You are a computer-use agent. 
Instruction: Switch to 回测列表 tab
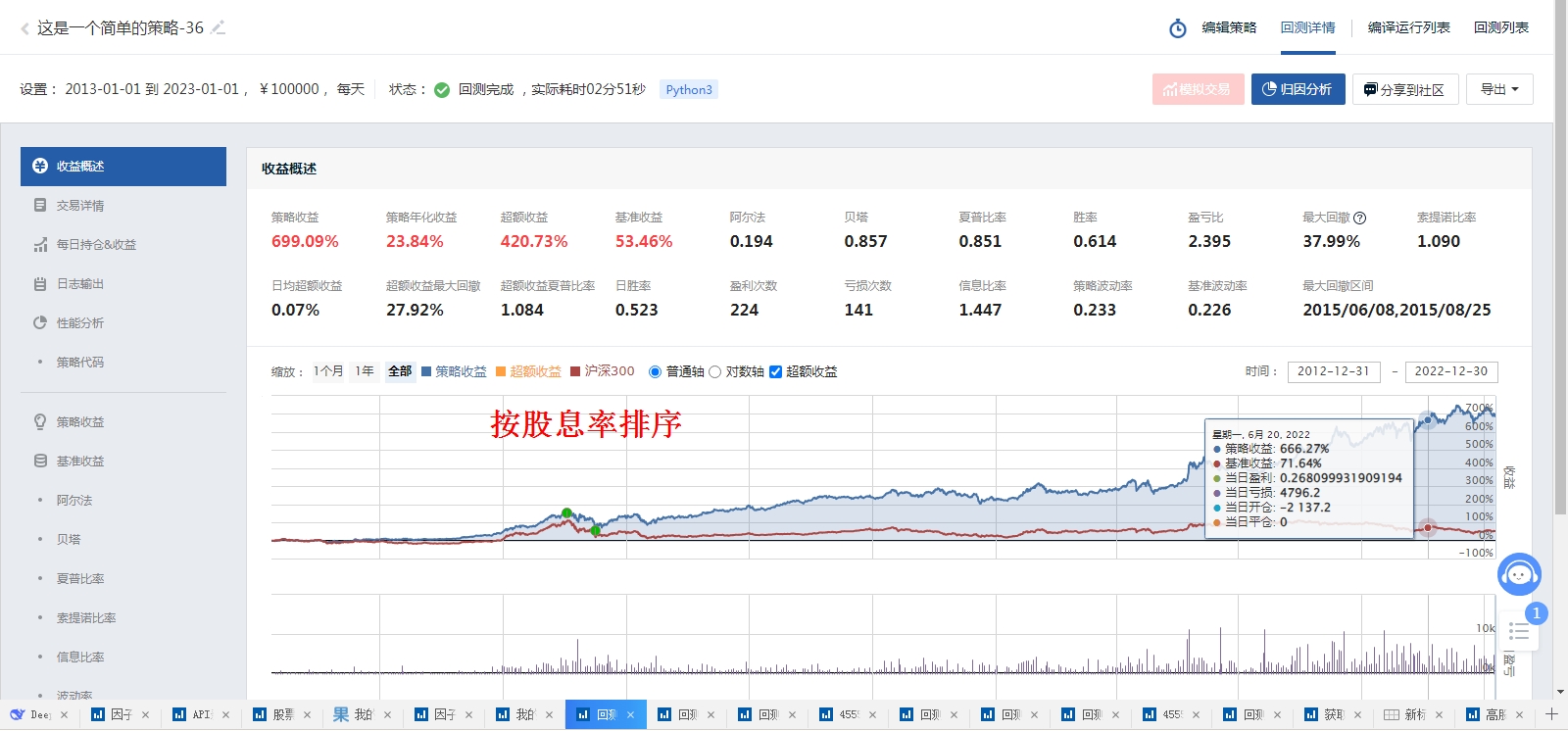tap(1500, 27)
